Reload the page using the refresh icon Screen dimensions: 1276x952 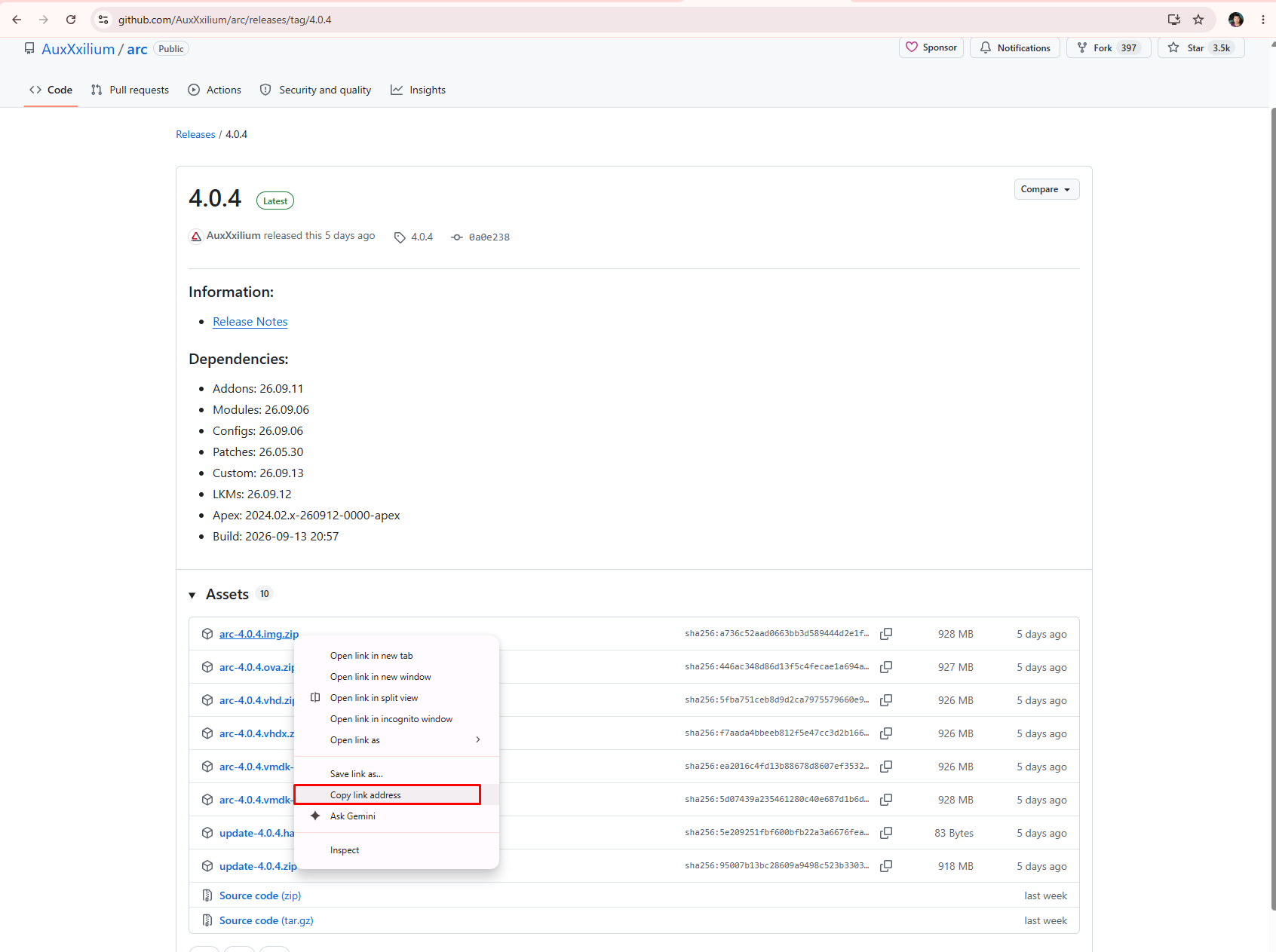click(x=71, y=20)
